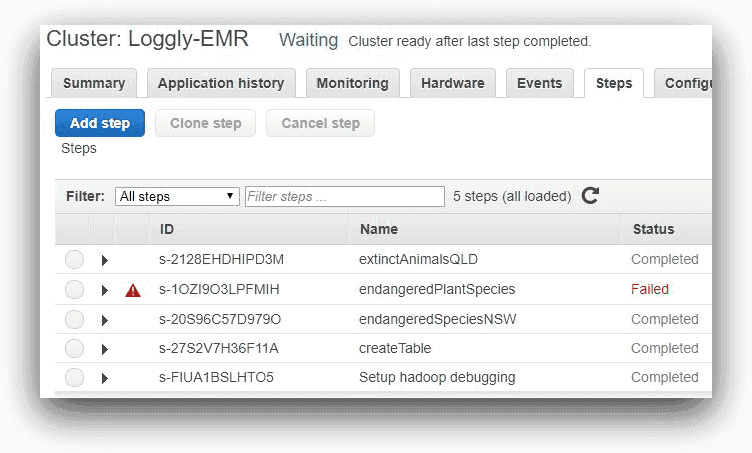This screenshot has height=453, width=752.
Task: Open the Application history tab
Action: point(221,83)
